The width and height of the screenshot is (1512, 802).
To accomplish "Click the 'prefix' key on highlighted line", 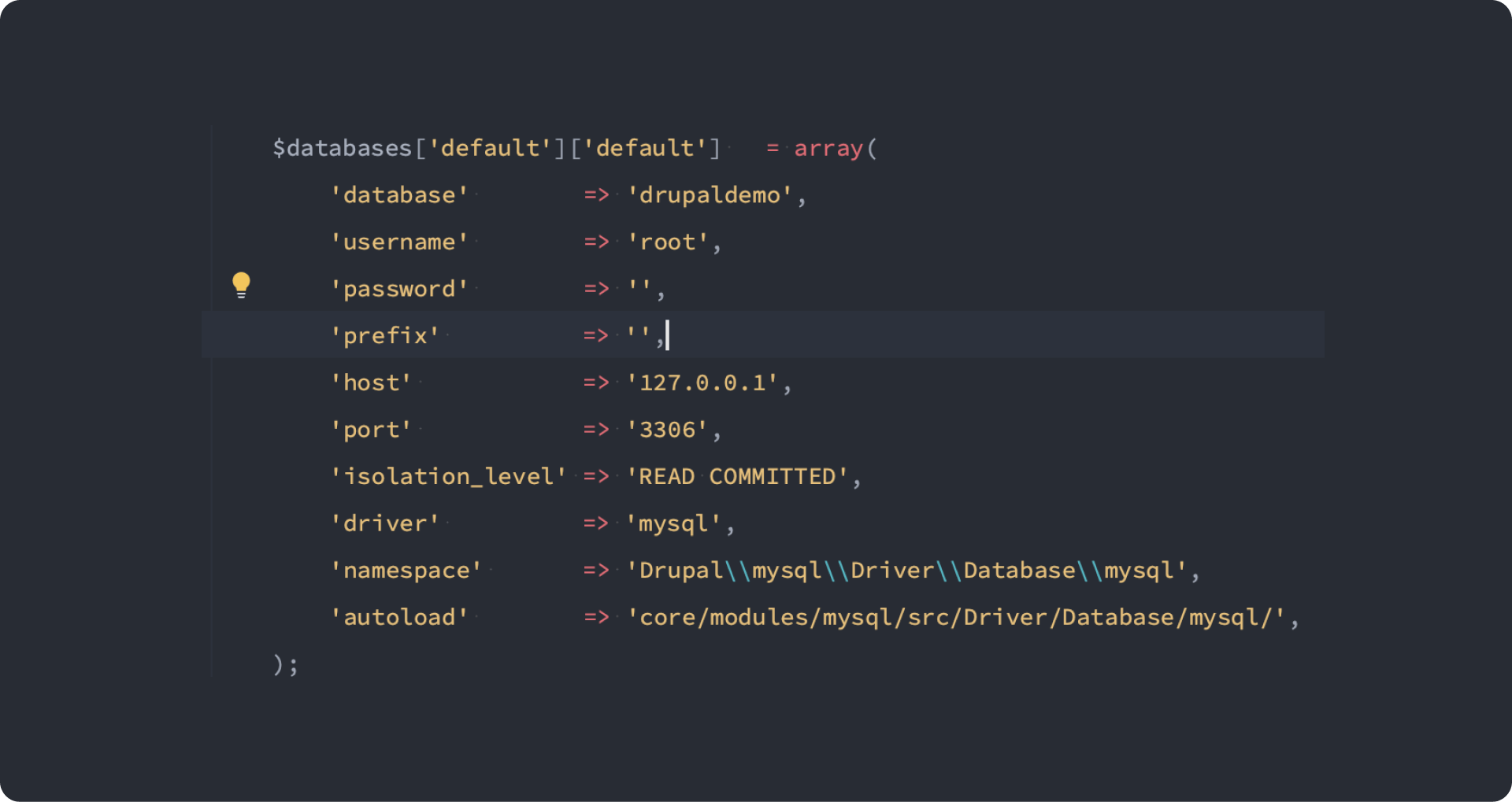I will (385, 335).
